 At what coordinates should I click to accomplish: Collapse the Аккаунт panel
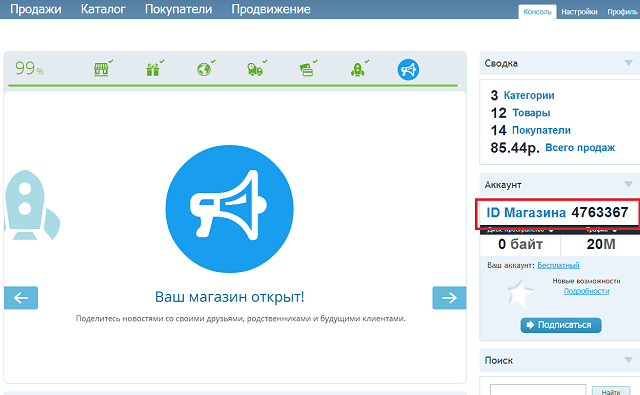tap(629, 184)
